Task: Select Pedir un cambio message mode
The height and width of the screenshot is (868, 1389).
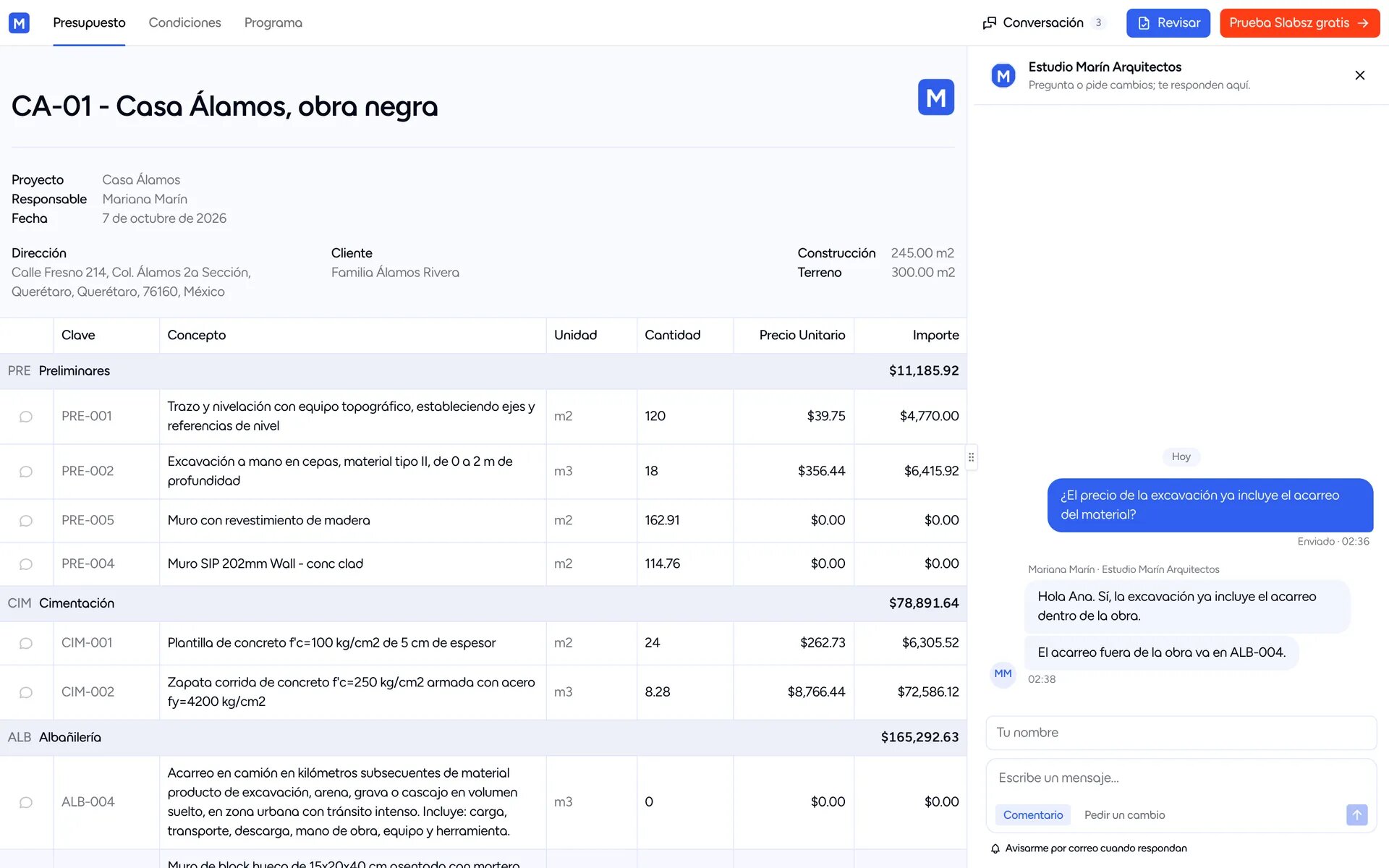Action: tap(1124, 814)
